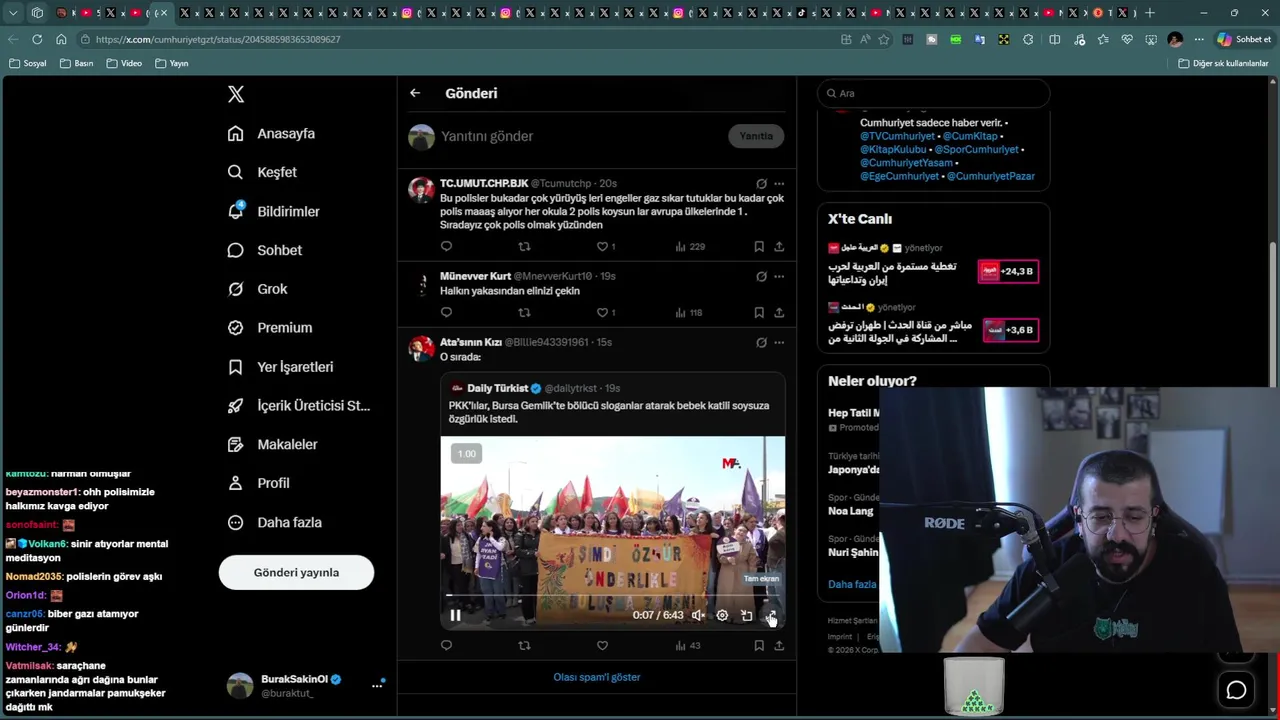The image size is (1280, 720).
Task: Open new browser tab with plus
Action: 1150,13
